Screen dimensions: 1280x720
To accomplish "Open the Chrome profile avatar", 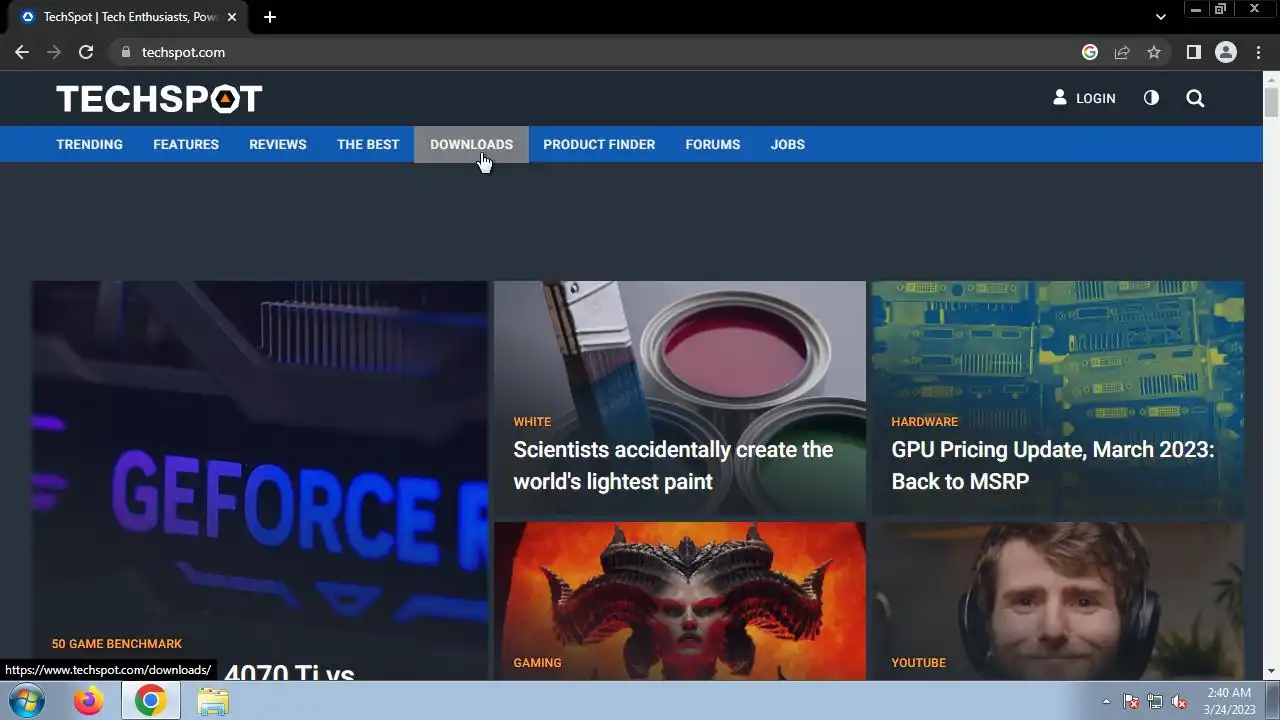I will point(1226,52).
